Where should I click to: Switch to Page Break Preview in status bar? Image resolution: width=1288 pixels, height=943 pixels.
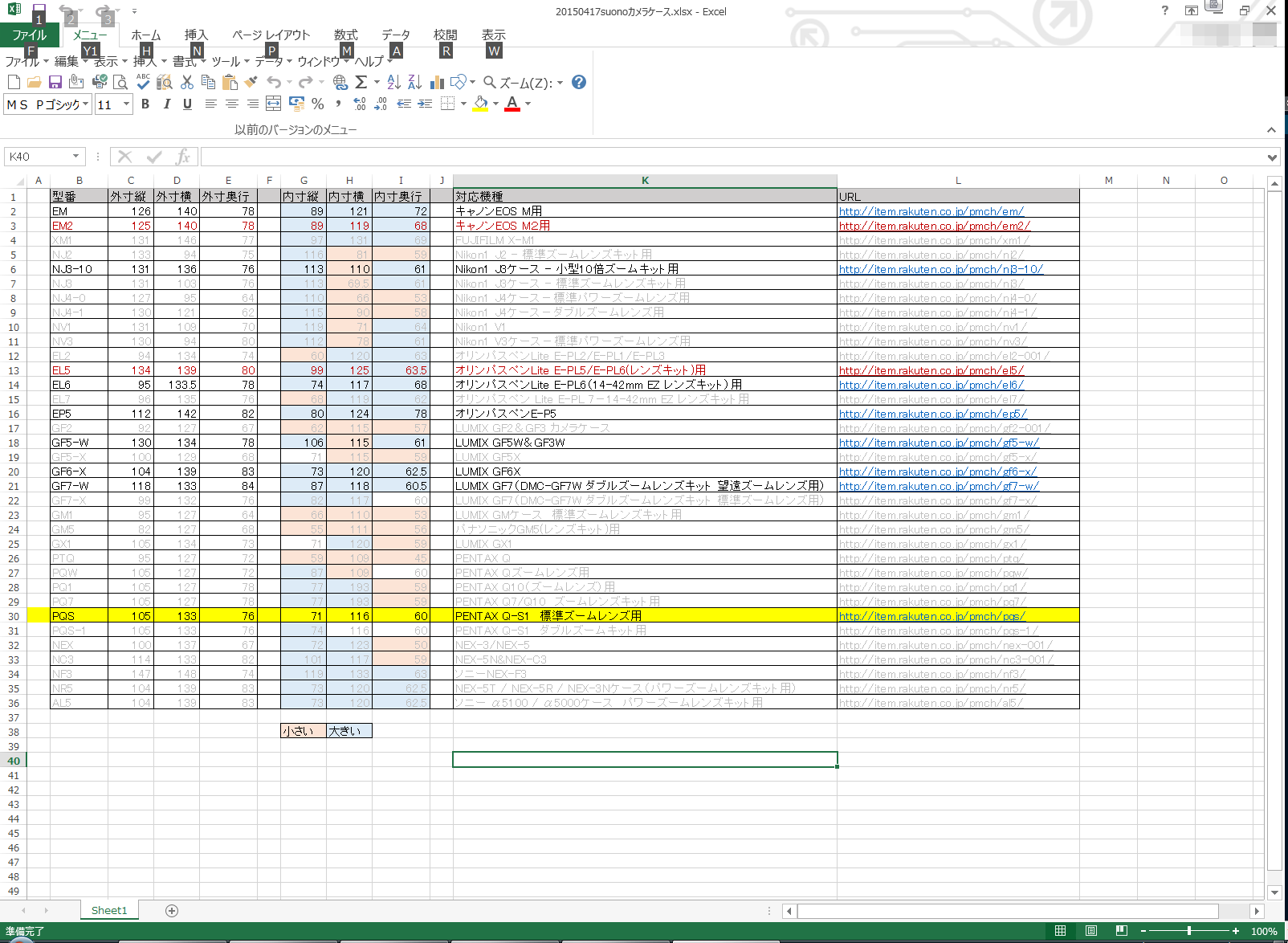(x=1121, y=930)
